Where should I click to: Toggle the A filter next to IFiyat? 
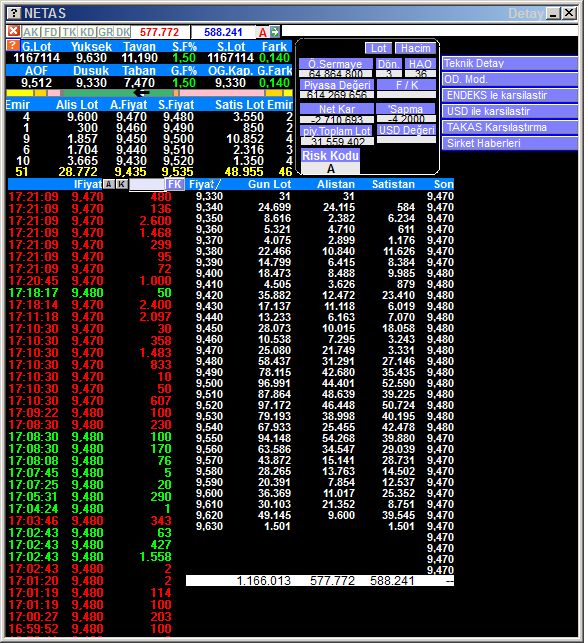[109, 184]
